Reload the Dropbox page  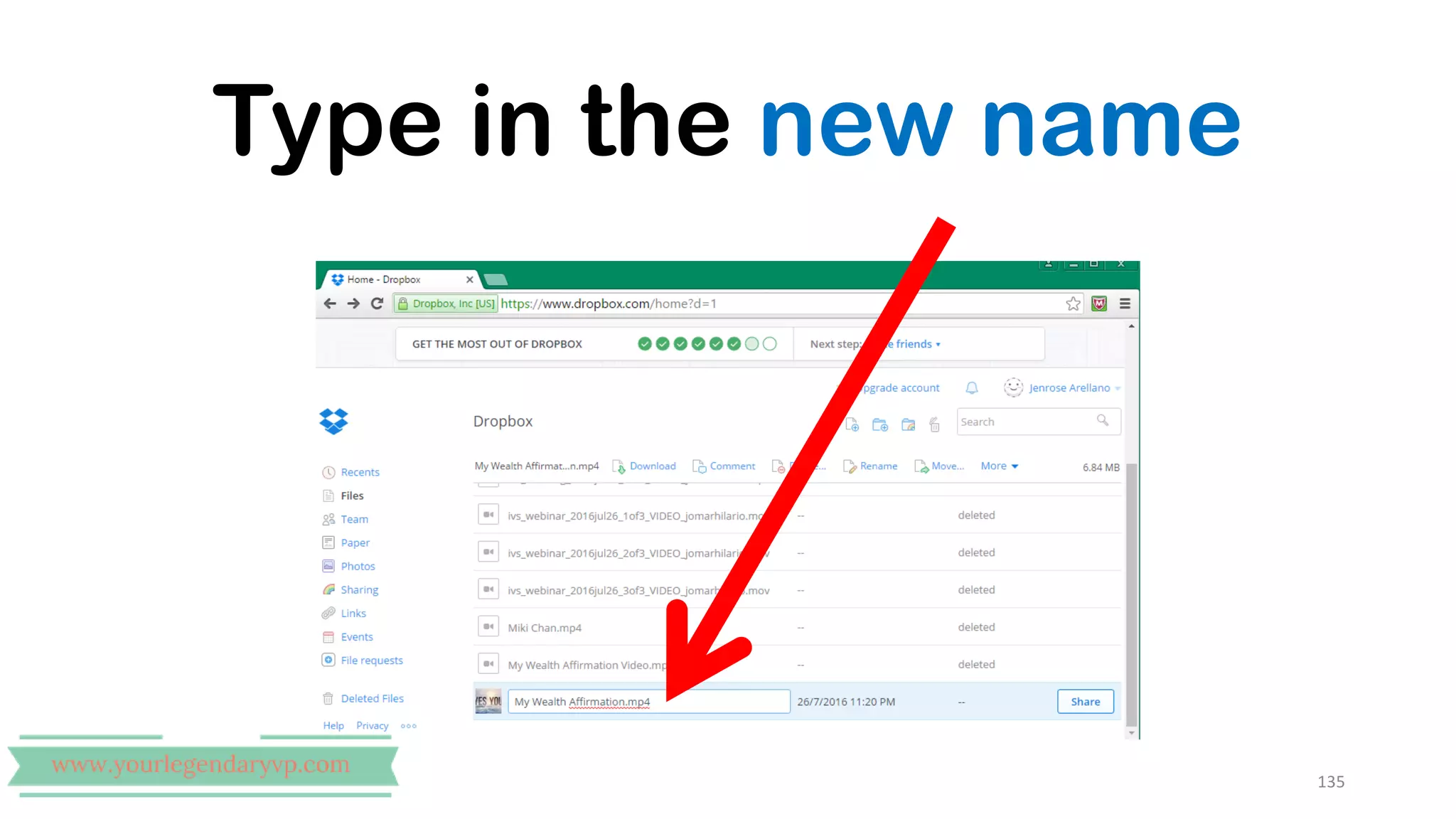click(378, 304)
